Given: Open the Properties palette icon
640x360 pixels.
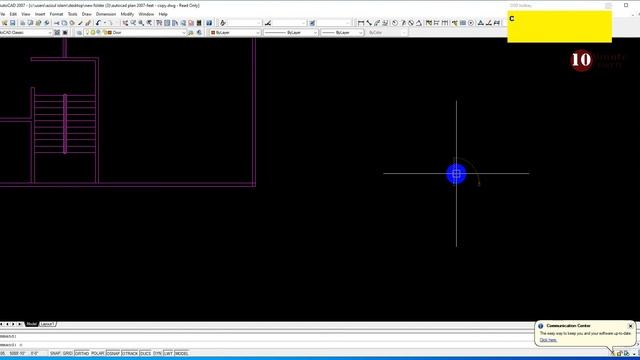Looking at the screenshot, I should [x=159, y=23].
